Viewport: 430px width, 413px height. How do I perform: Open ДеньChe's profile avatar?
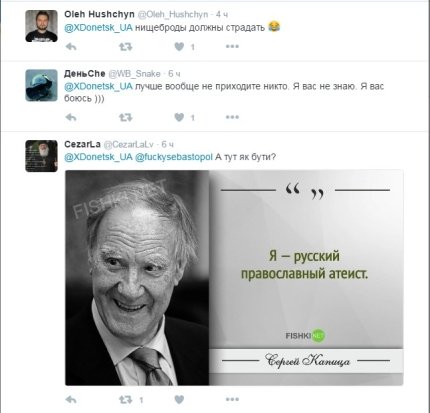[x=42, y=85]
